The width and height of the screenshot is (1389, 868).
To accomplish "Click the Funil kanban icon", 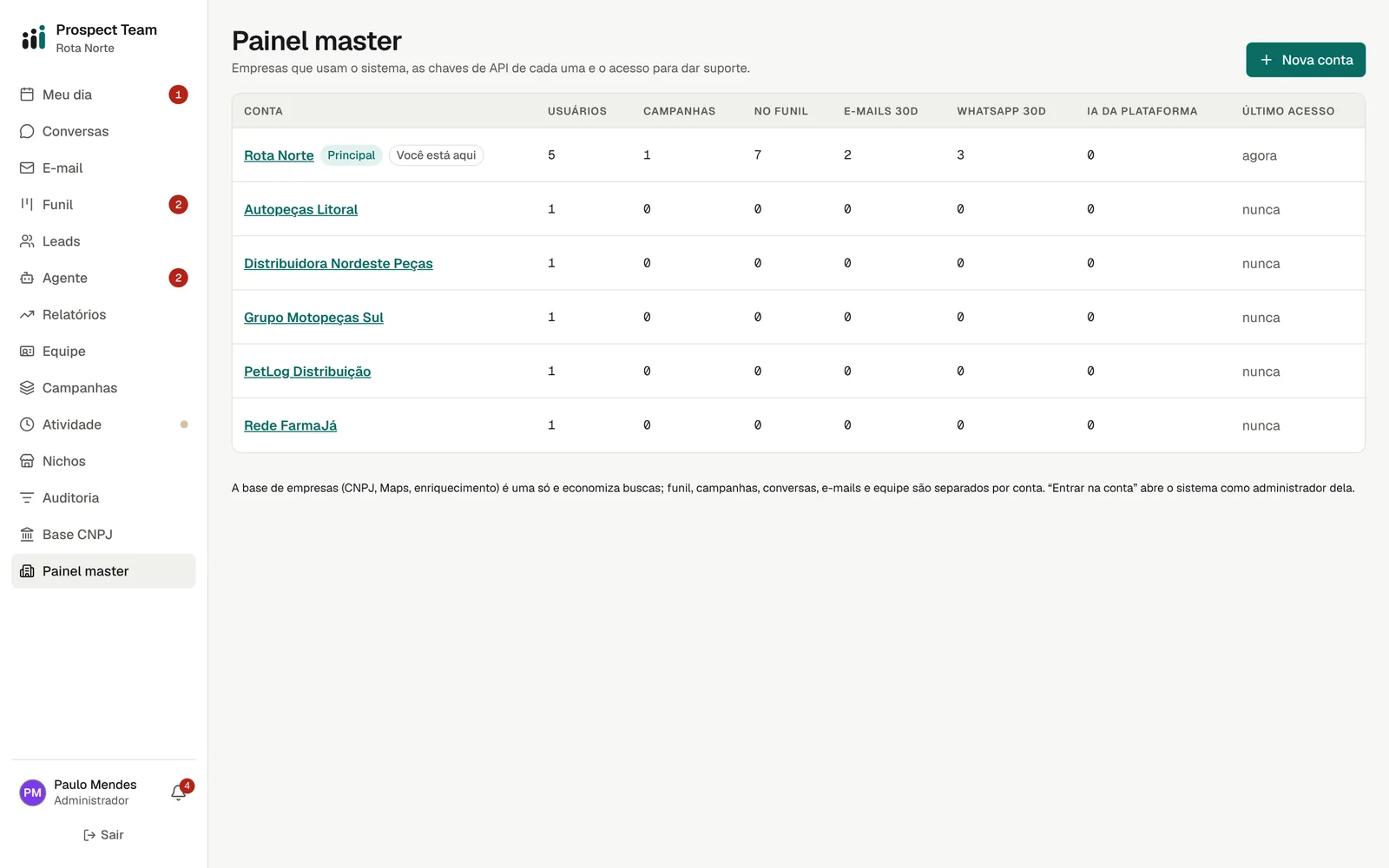I will click(x=27, y=204).
